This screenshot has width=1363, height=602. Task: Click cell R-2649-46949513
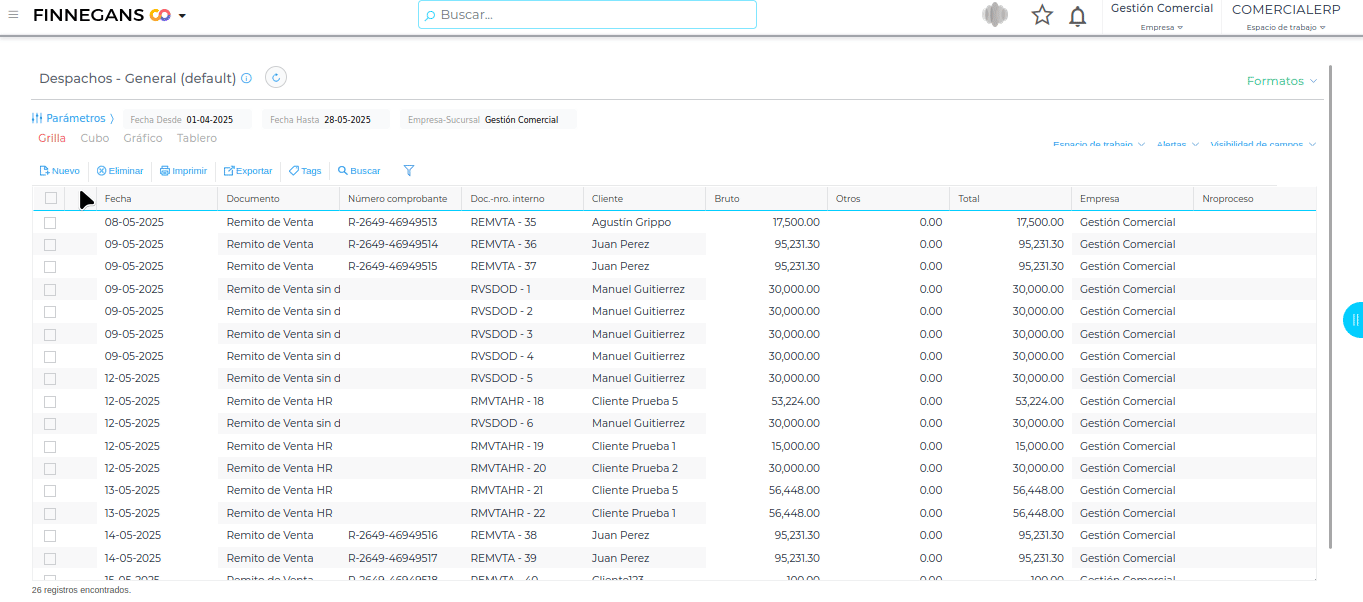[x=393, y=222]
